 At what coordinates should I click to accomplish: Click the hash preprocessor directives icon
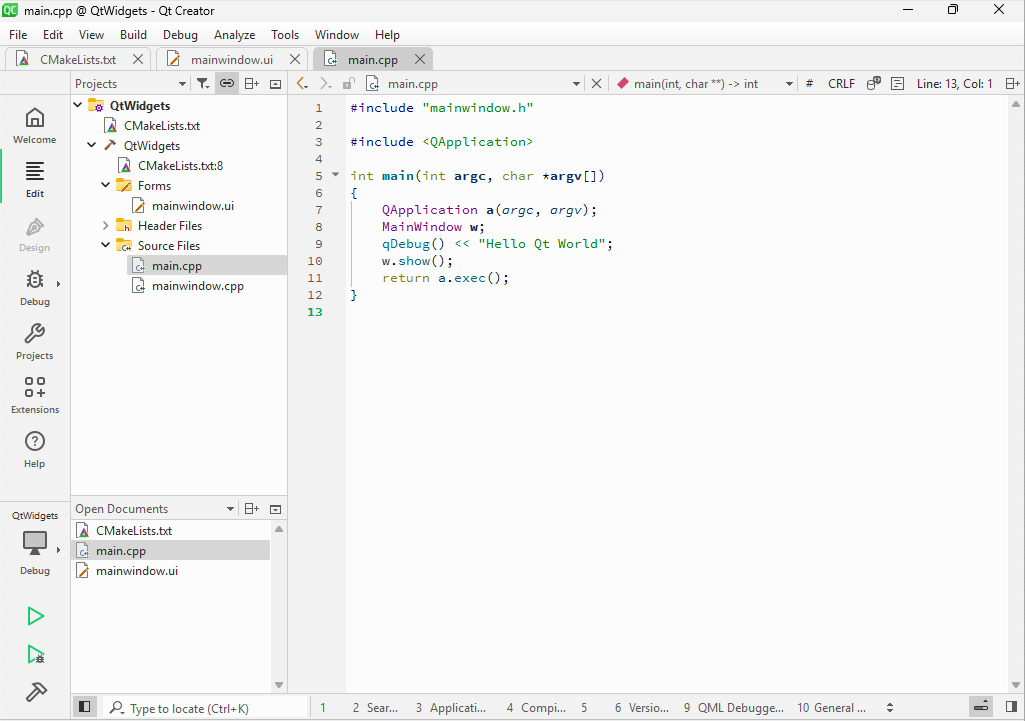point(809,84)
